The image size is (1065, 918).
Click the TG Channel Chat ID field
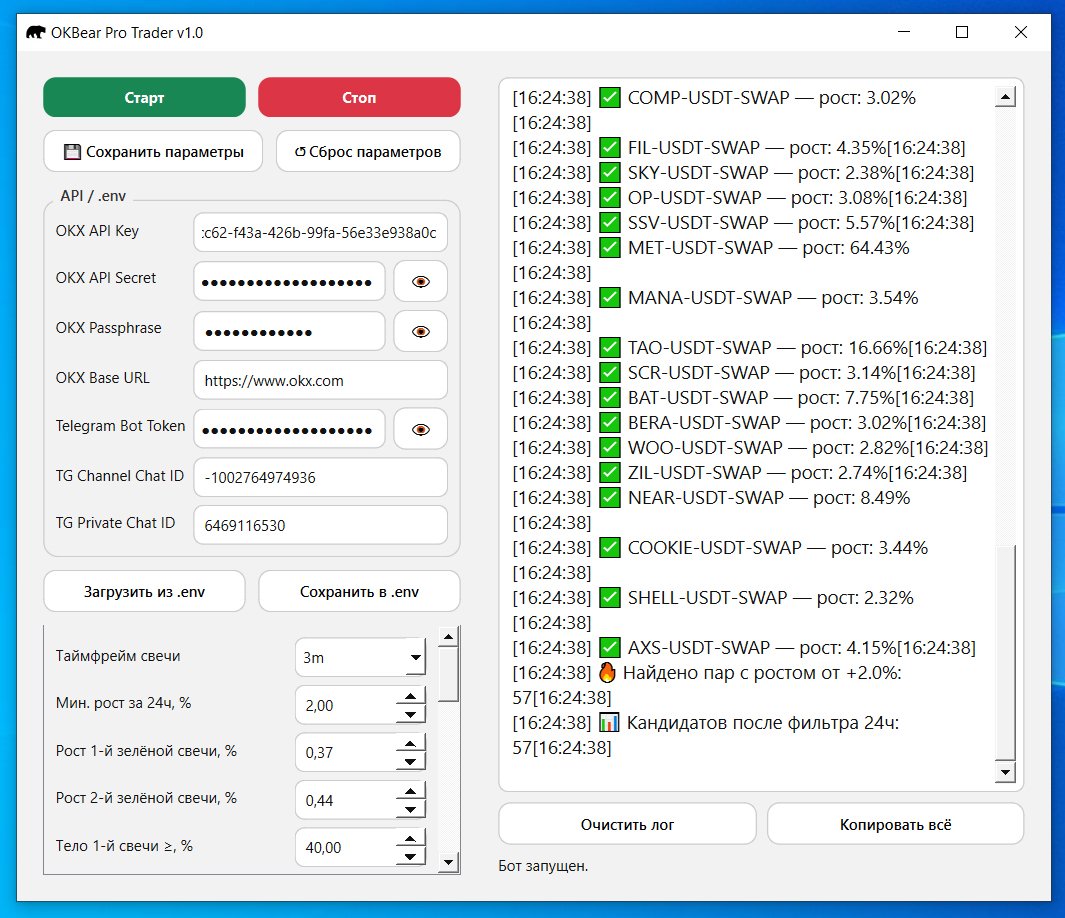click(320, 477)
